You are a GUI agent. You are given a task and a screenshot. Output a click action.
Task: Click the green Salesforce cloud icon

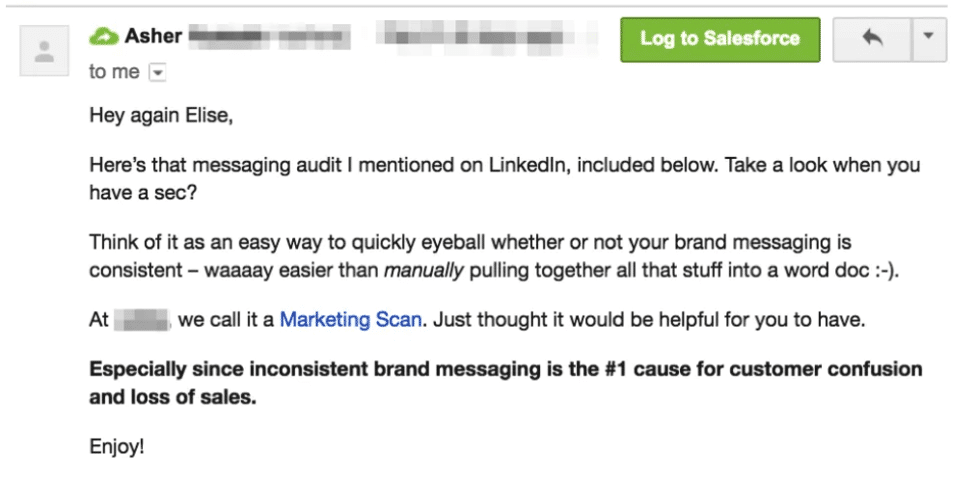(103, 37)
